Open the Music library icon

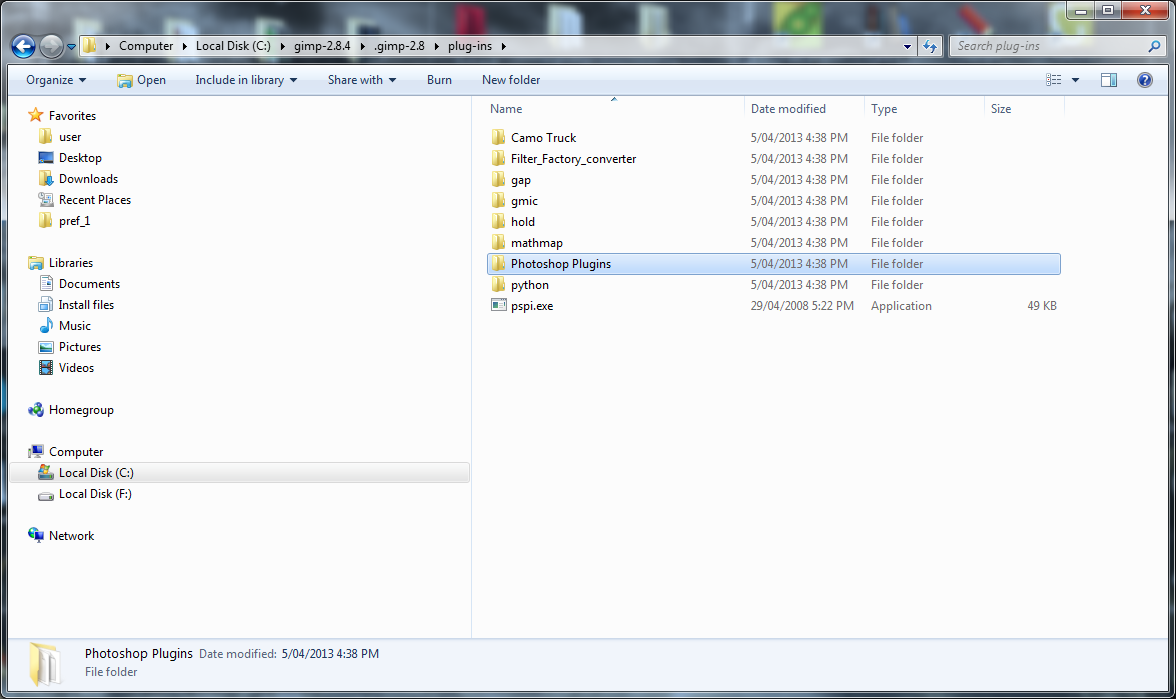point(46,326)
